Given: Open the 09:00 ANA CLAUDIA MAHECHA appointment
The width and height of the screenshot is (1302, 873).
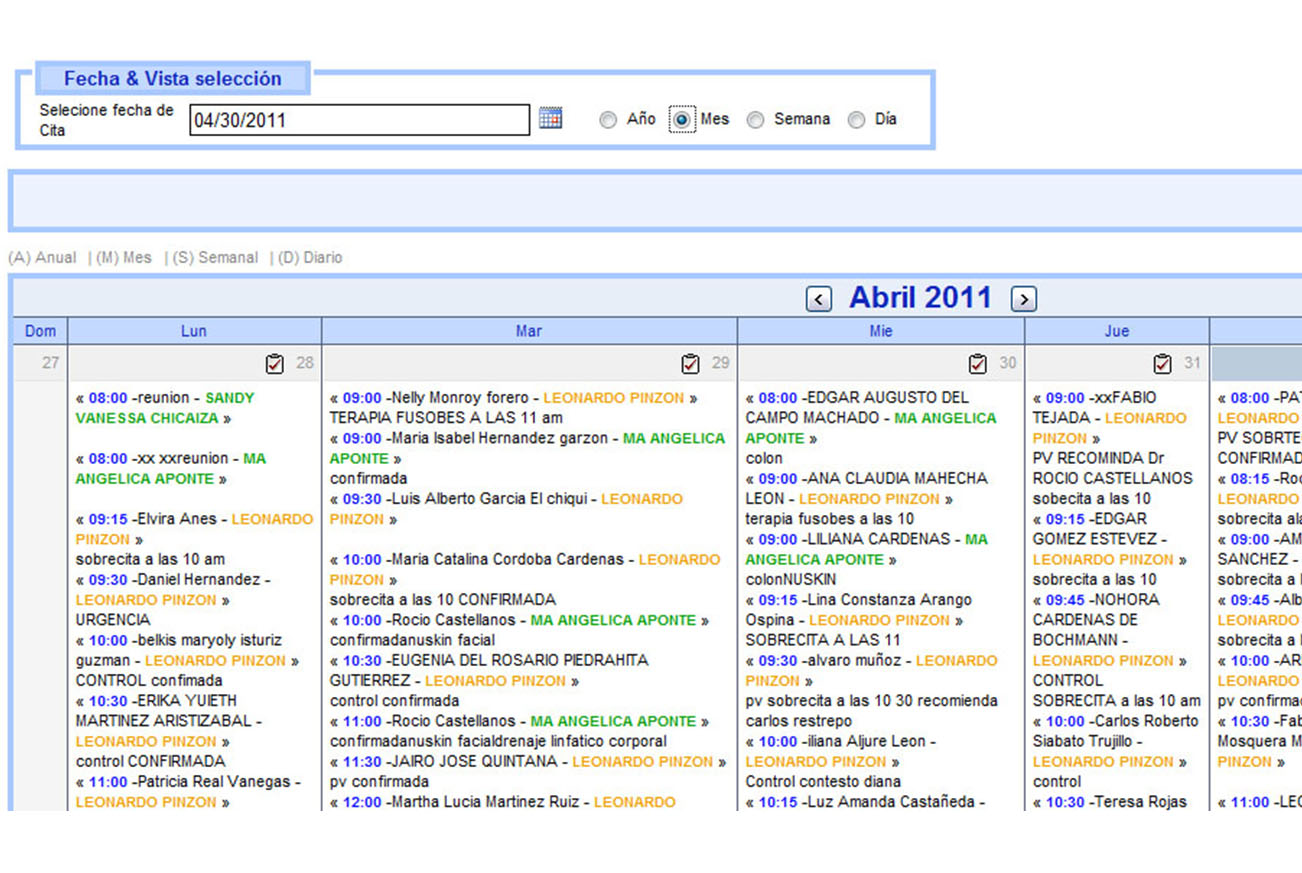Looking at the screenshot, I should pyautogui.click(x=867, y=488).
